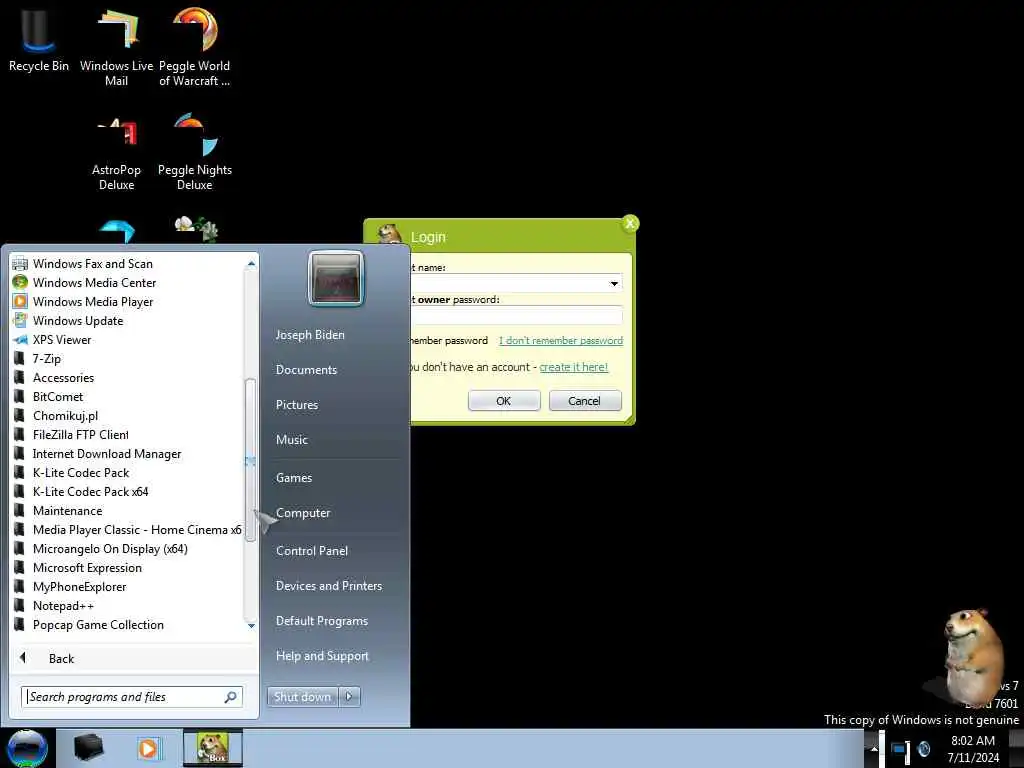
Task: Open Computer from Start menu
Action: [x=303, y=513]
